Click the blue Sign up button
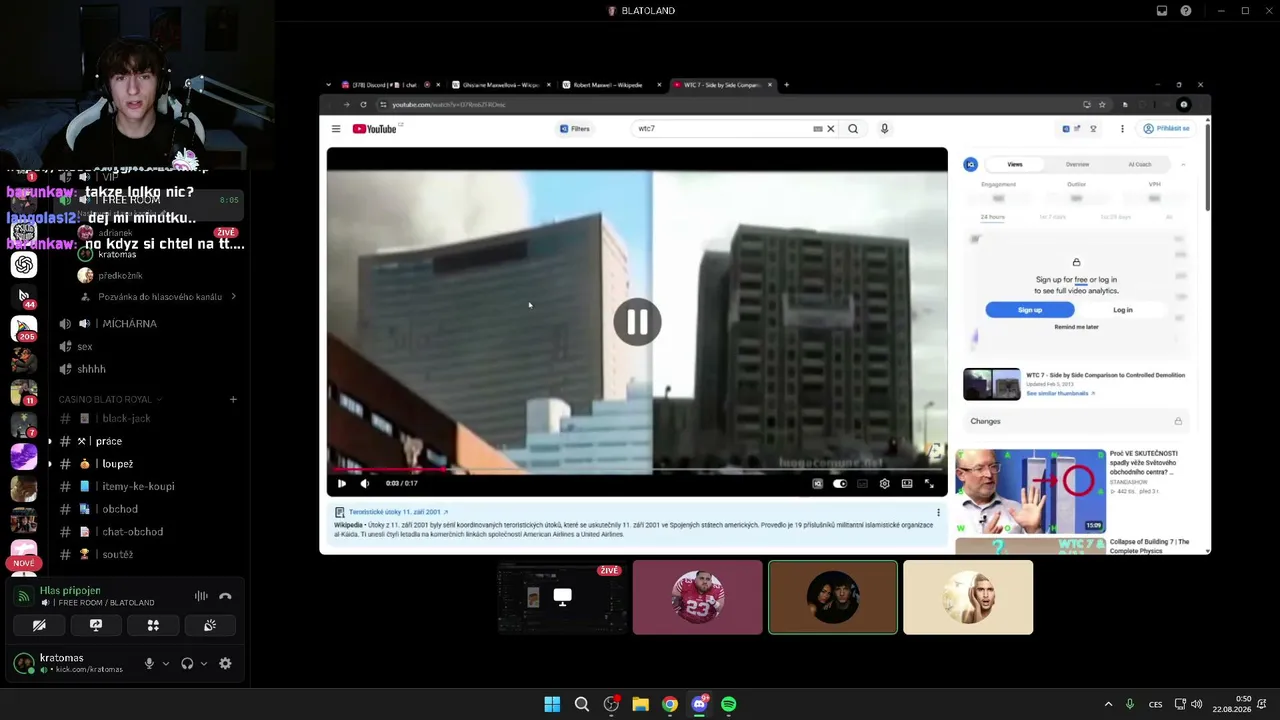The image size is (1280, 720). (x=1030, y=310)
